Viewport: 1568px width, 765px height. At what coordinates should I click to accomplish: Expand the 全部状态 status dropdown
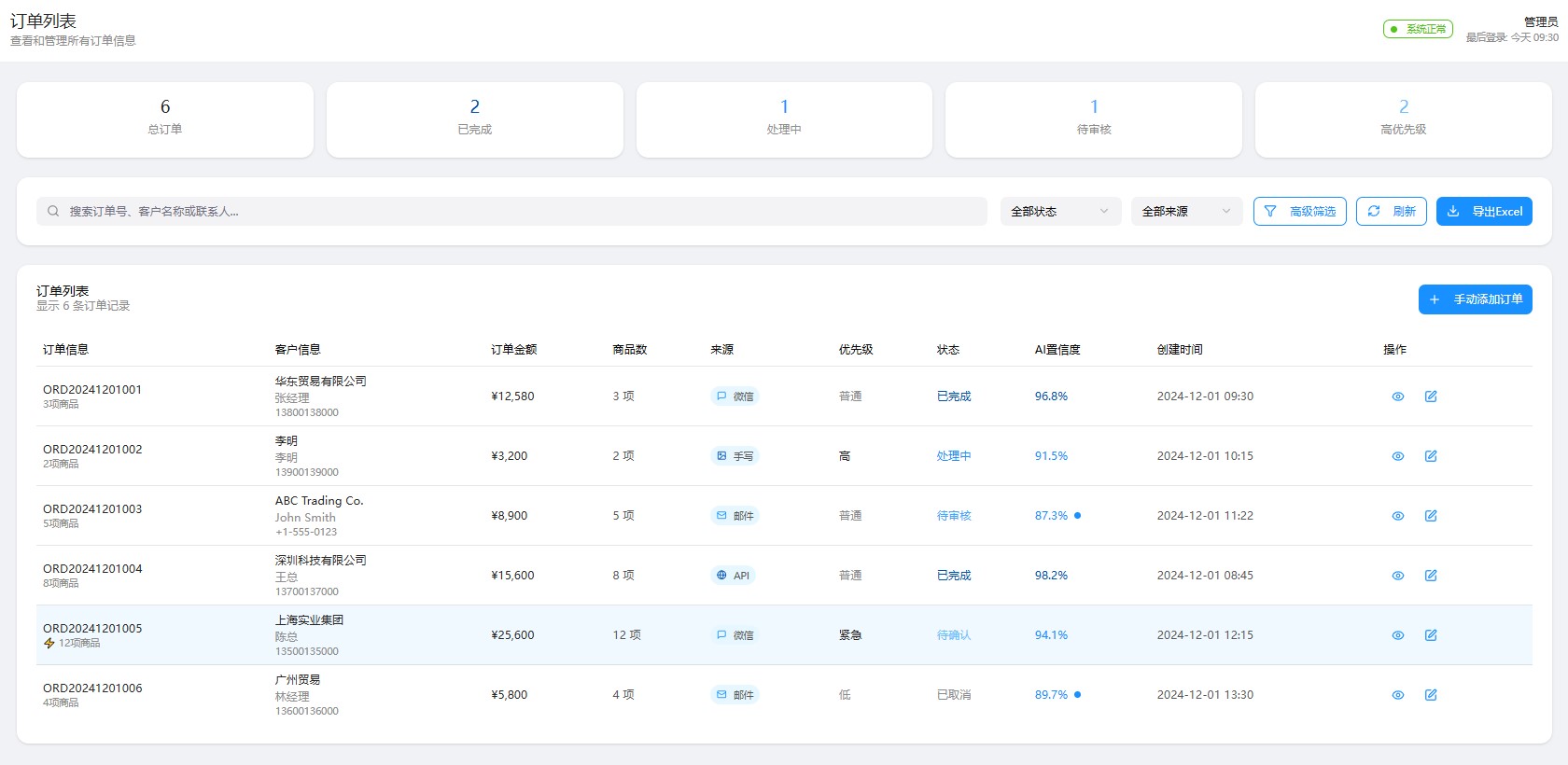coord(1059,212)
